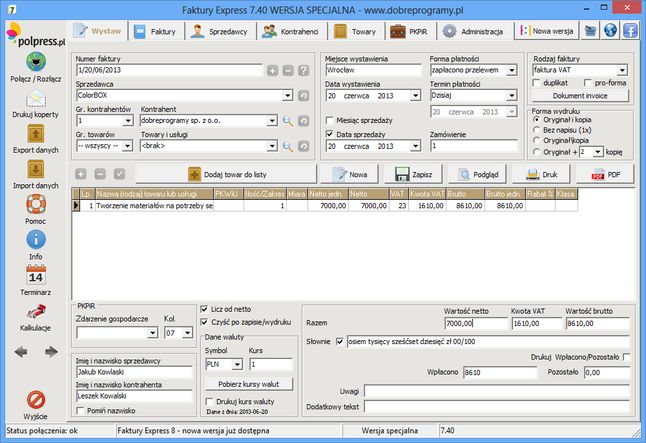Click refresh icon beside Sprzedawca field
This screenshot has width=646, height=443.
304,96
